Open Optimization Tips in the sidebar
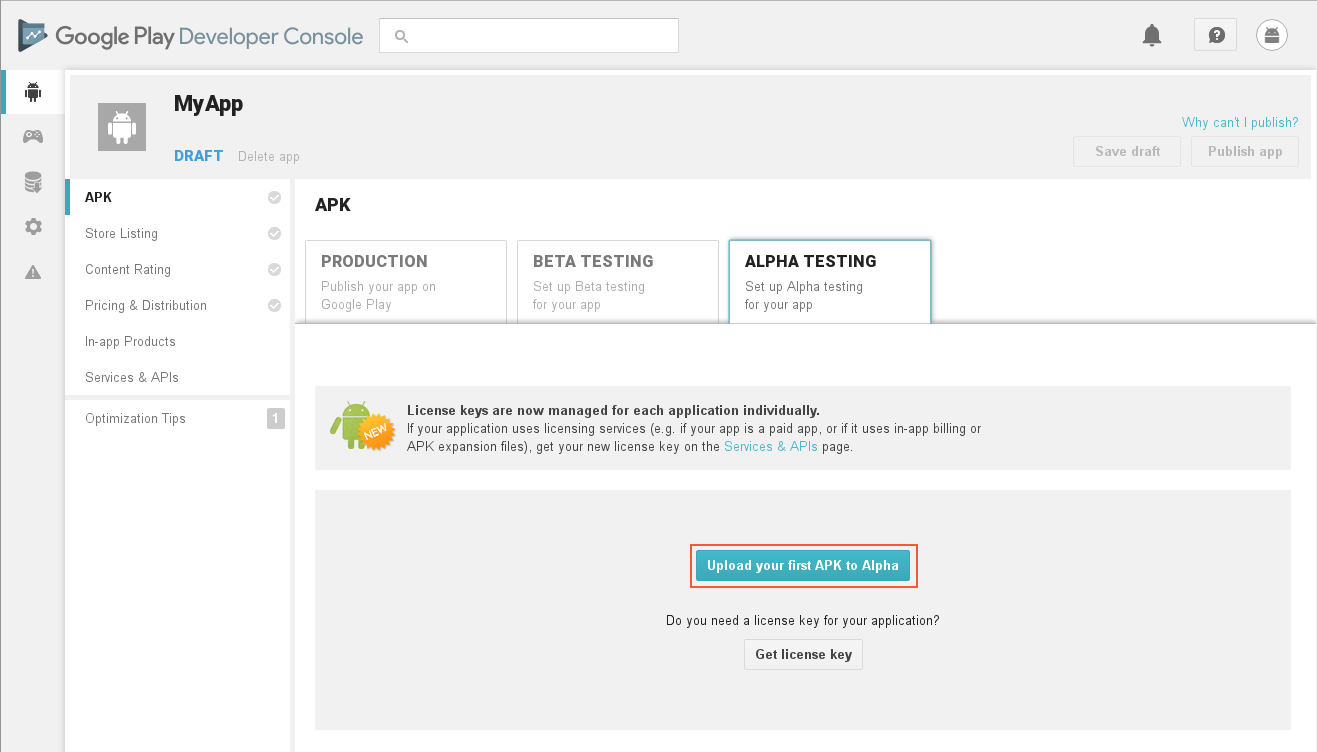 (x=136, y=419)
